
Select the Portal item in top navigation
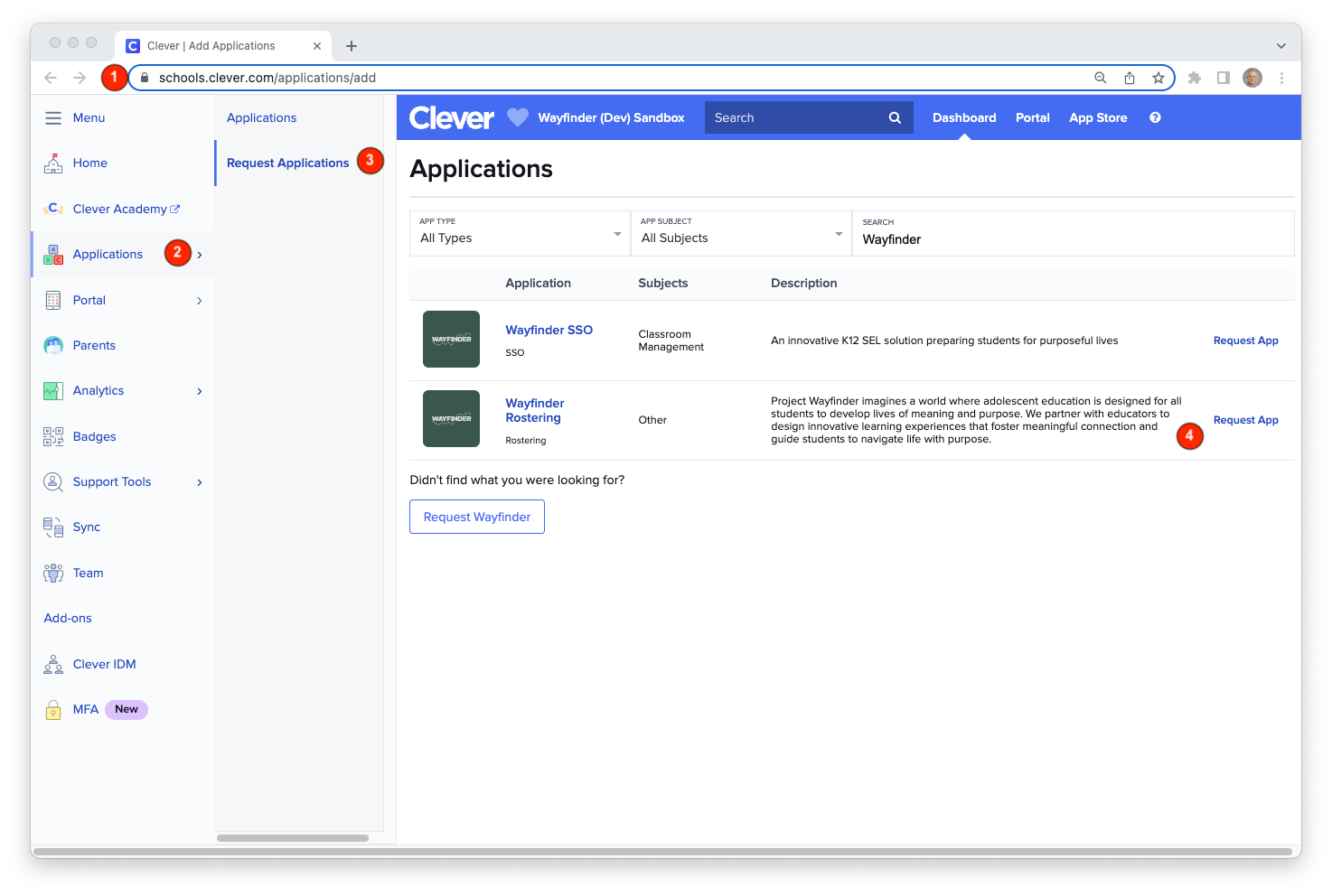tap(1032, 117)
